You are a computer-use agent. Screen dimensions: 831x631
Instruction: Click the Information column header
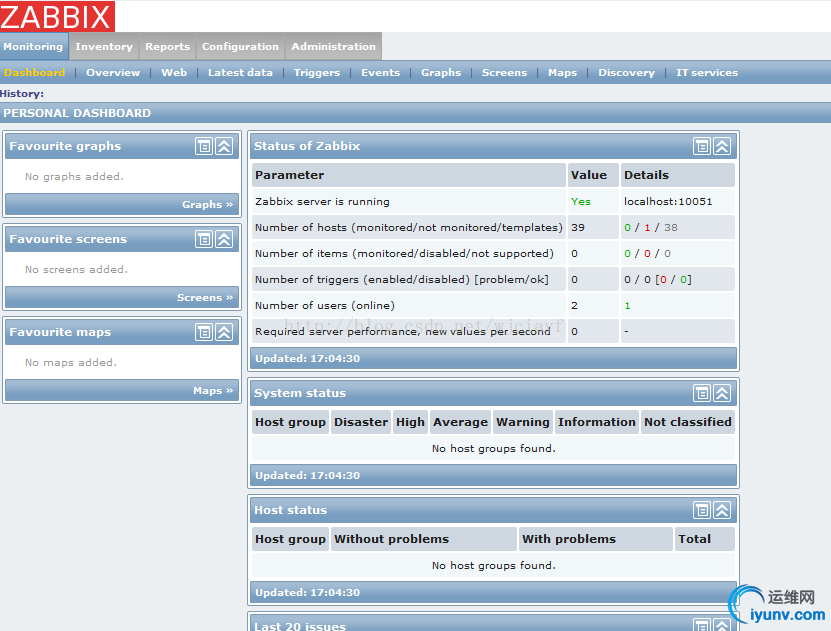(x=597, y=422)
